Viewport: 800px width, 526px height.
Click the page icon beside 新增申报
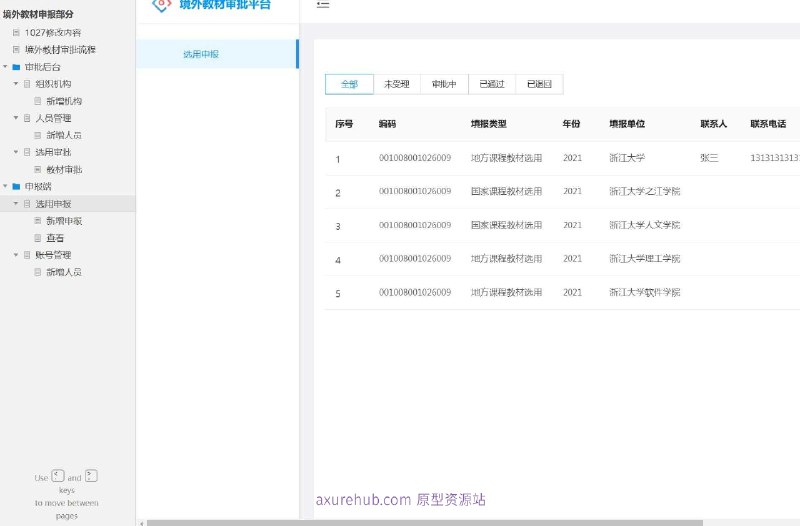(38, 221)
